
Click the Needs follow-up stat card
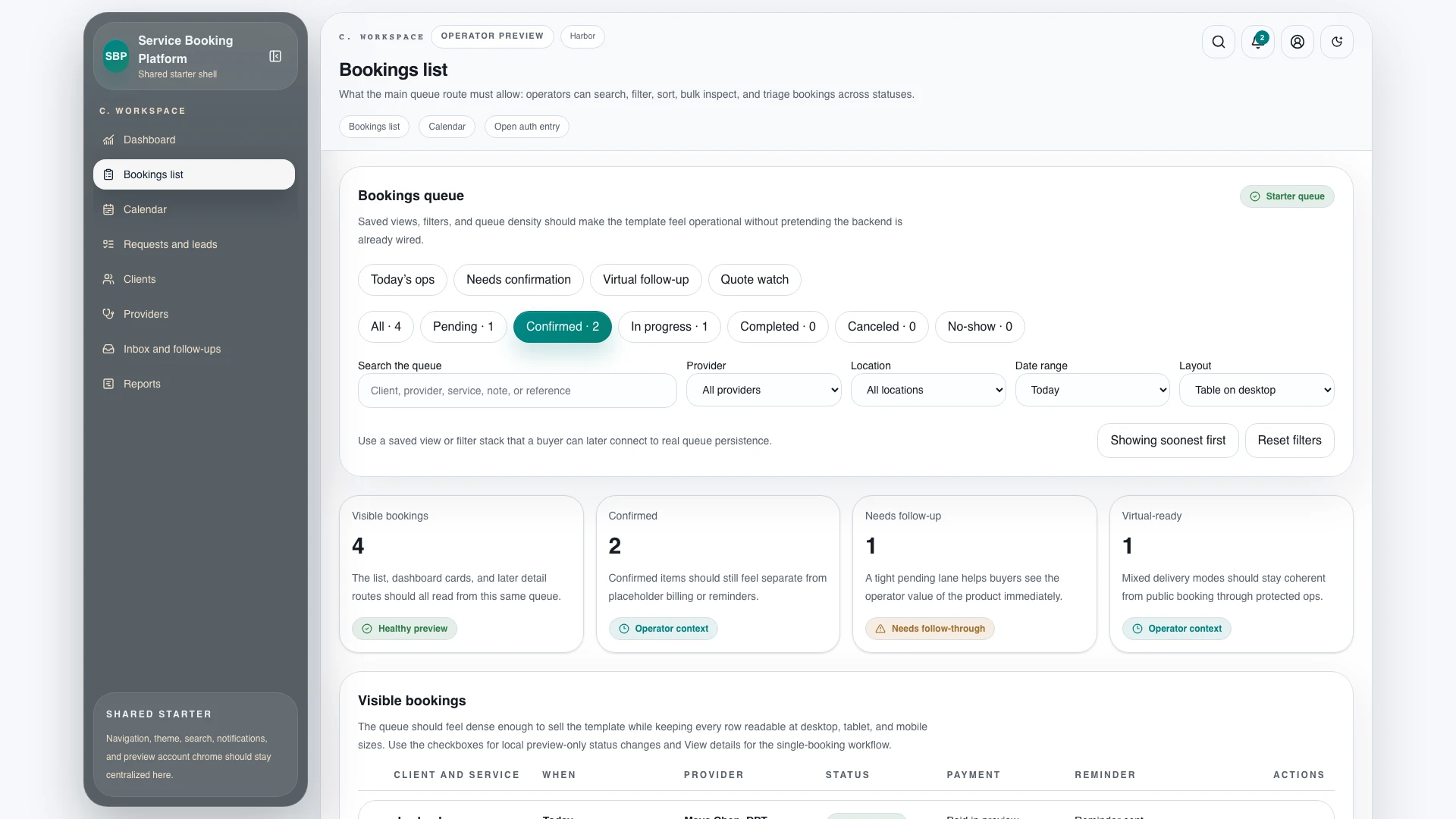(974, 574)
